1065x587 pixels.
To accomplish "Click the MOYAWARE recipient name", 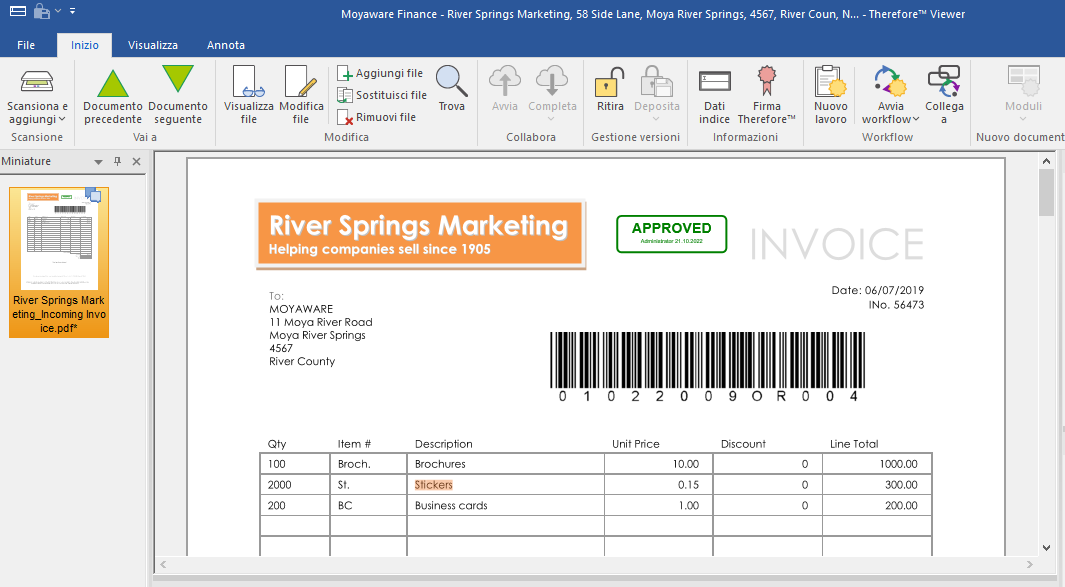I will (301, 309).
